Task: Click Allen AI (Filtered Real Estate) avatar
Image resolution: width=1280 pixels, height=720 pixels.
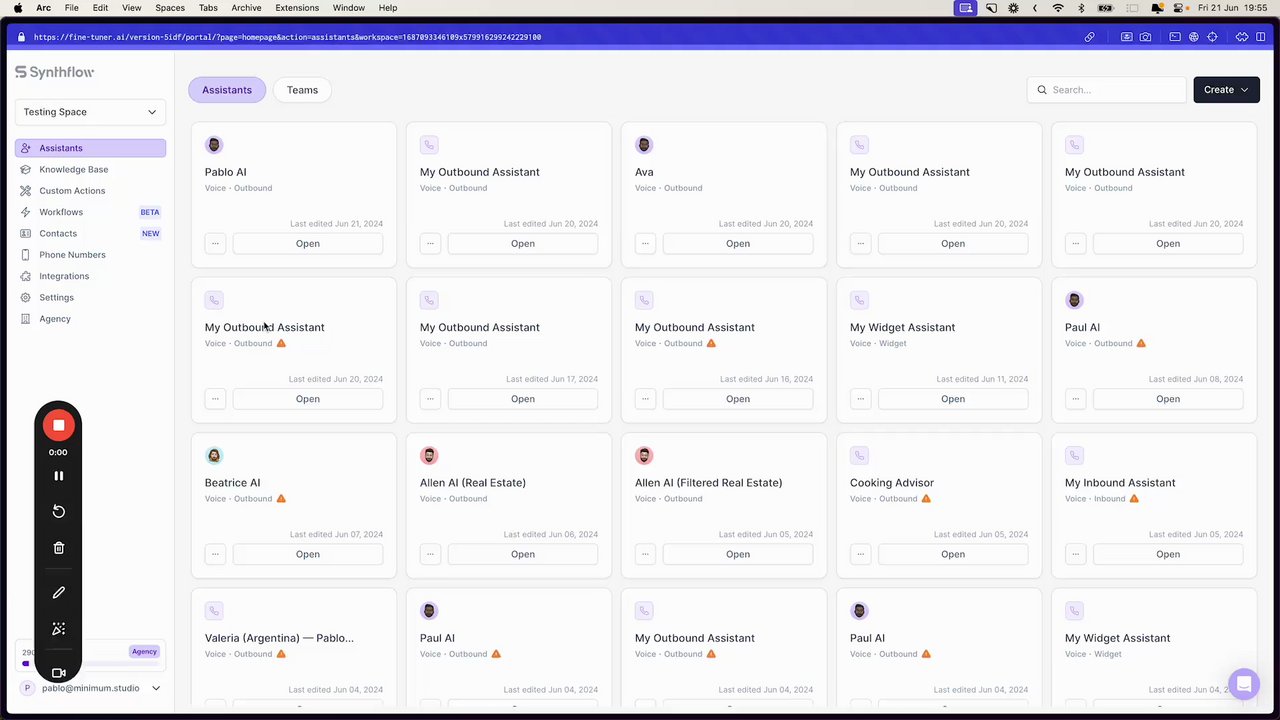Action: pyautogui.click(x=644, y=456)
